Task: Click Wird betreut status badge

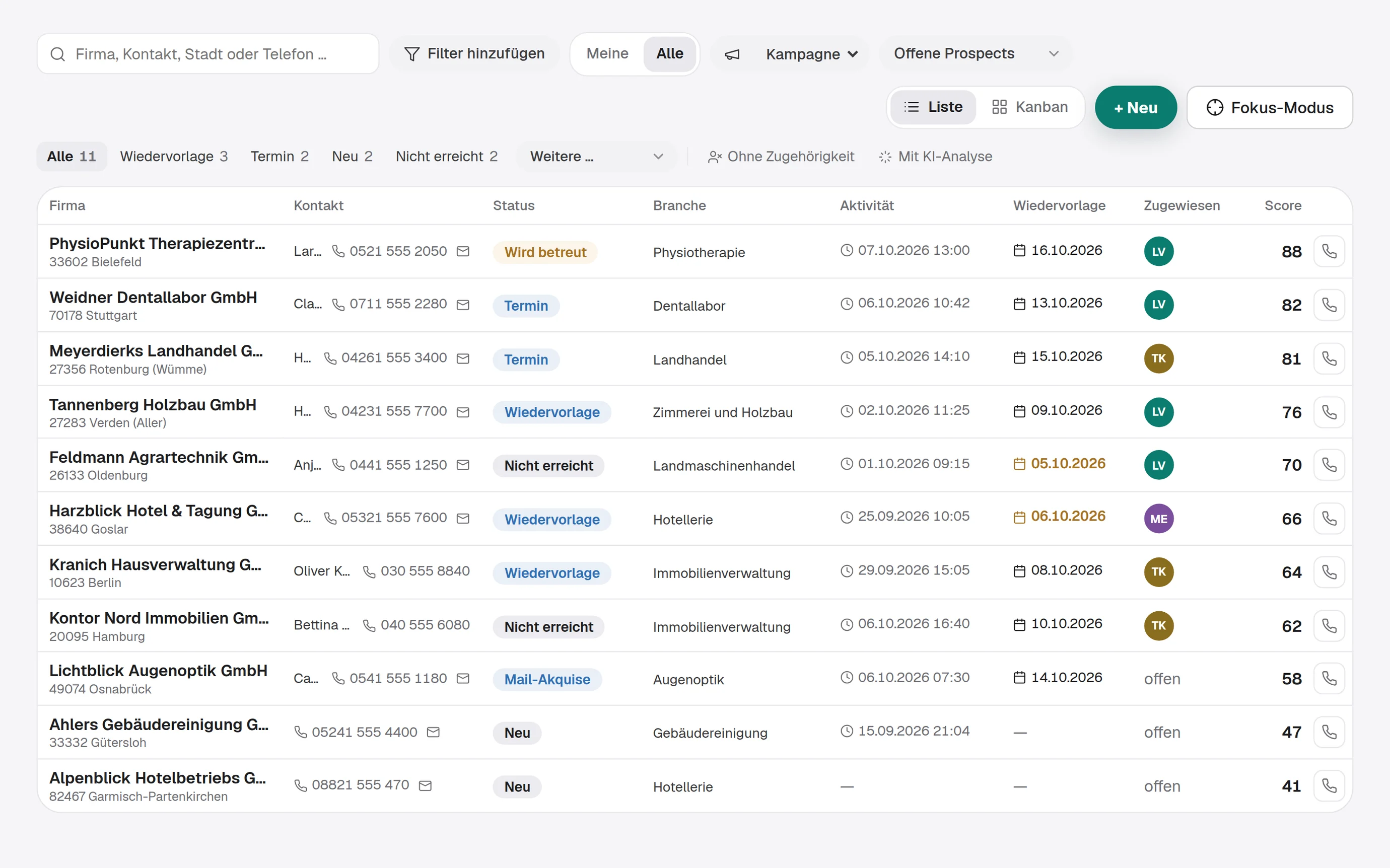Action: [545, 253]
